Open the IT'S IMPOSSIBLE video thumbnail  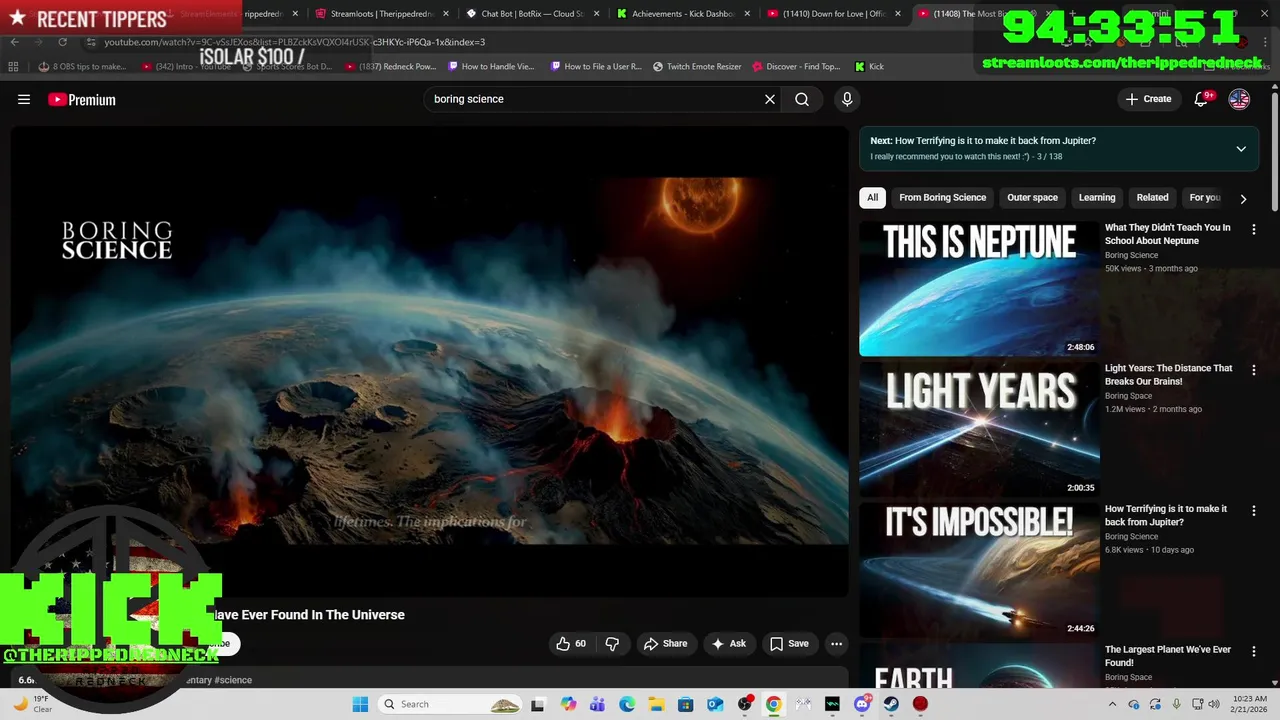tap(979, 570)
